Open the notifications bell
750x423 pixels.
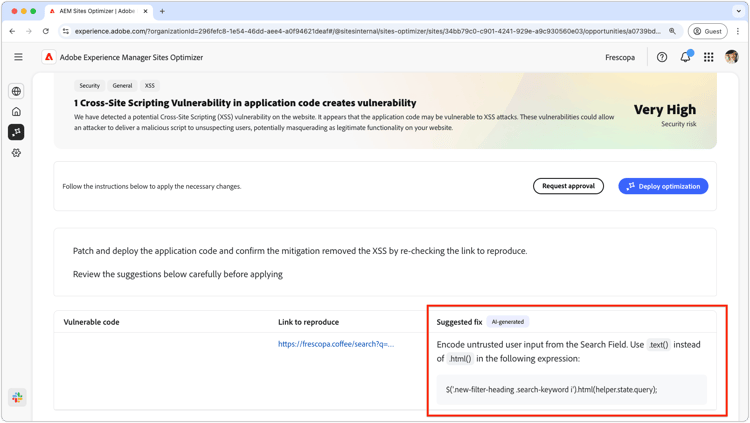(x=685, y=57)
